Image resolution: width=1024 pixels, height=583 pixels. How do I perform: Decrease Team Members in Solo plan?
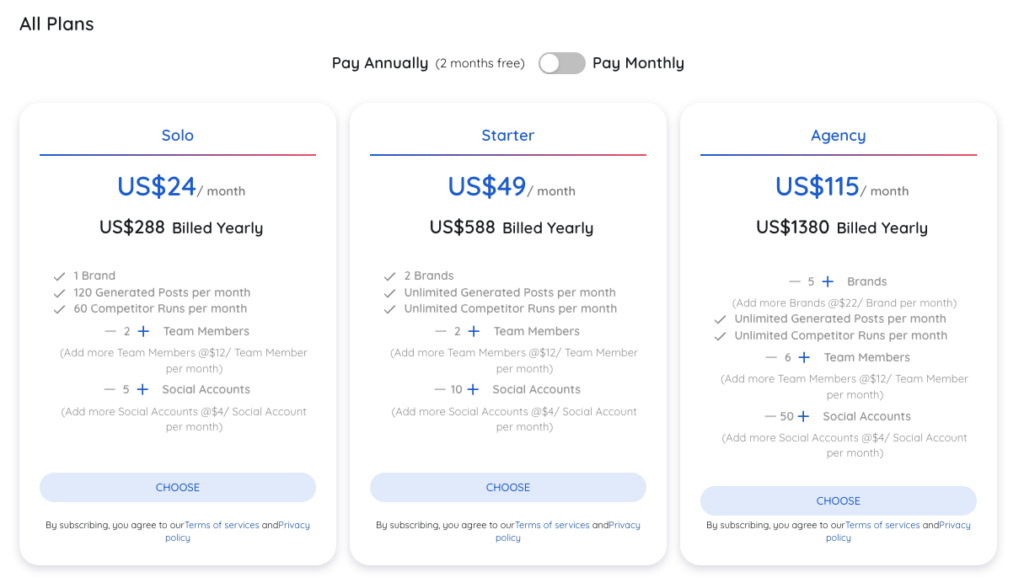click(110, 331)
